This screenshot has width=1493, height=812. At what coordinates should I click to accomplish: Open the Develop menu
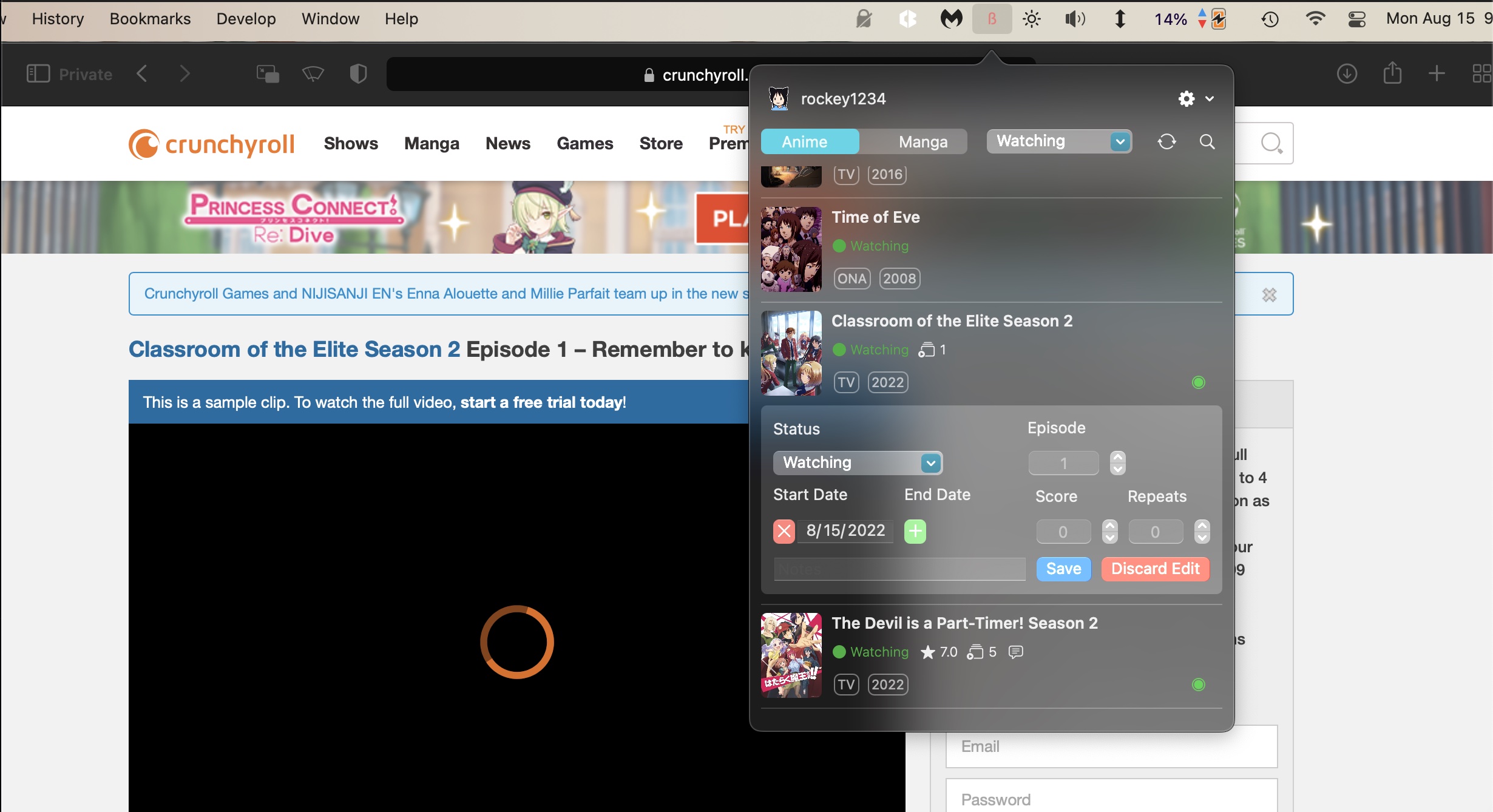point(245,18)
